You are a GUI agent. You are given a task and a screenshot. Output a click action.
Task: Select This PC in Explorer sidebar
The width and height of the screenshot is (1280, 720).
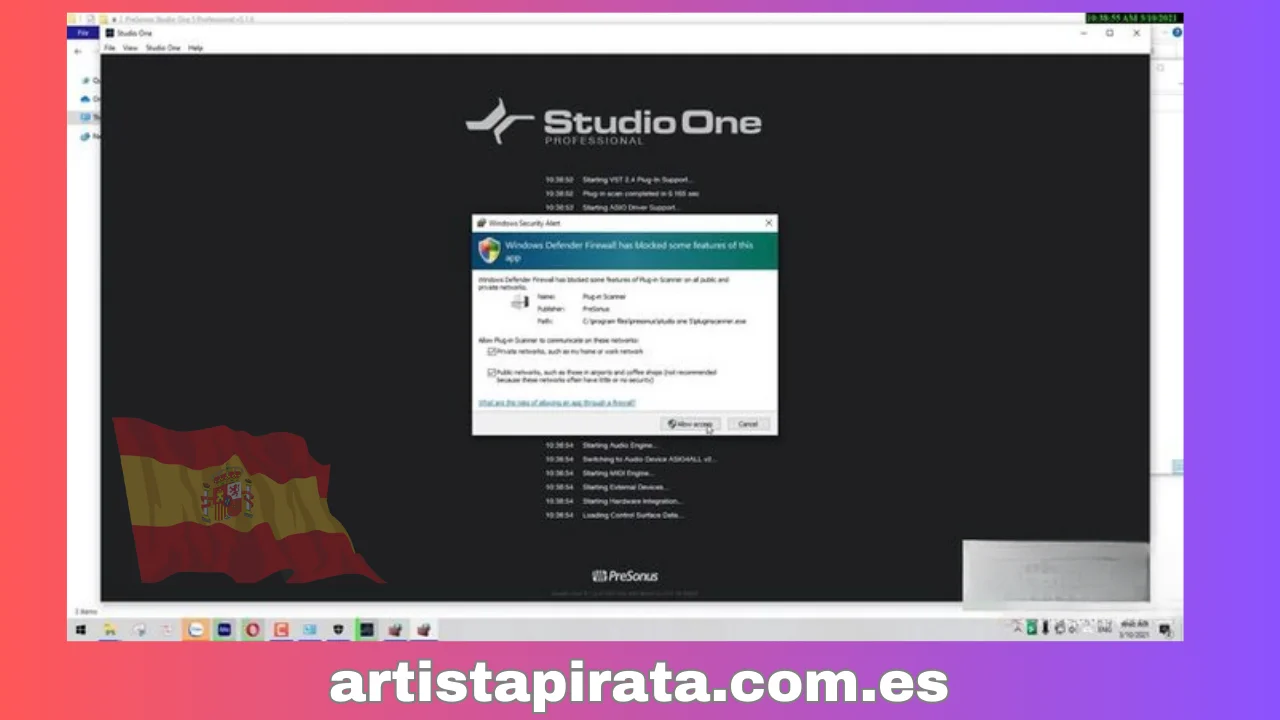[86, 117]
